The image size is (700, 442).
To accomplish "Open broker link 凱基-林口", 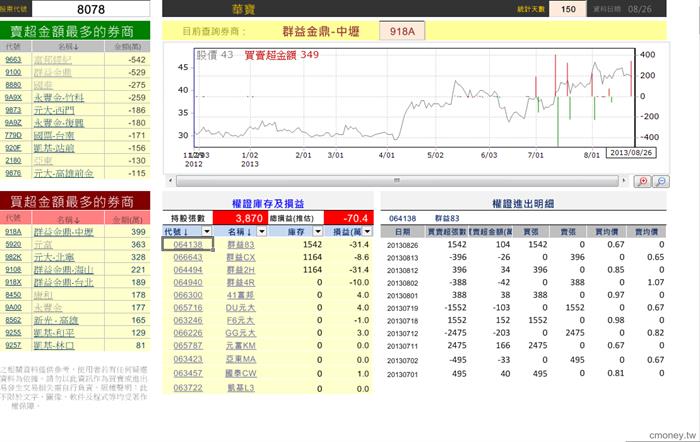I will tap(54, 345).
